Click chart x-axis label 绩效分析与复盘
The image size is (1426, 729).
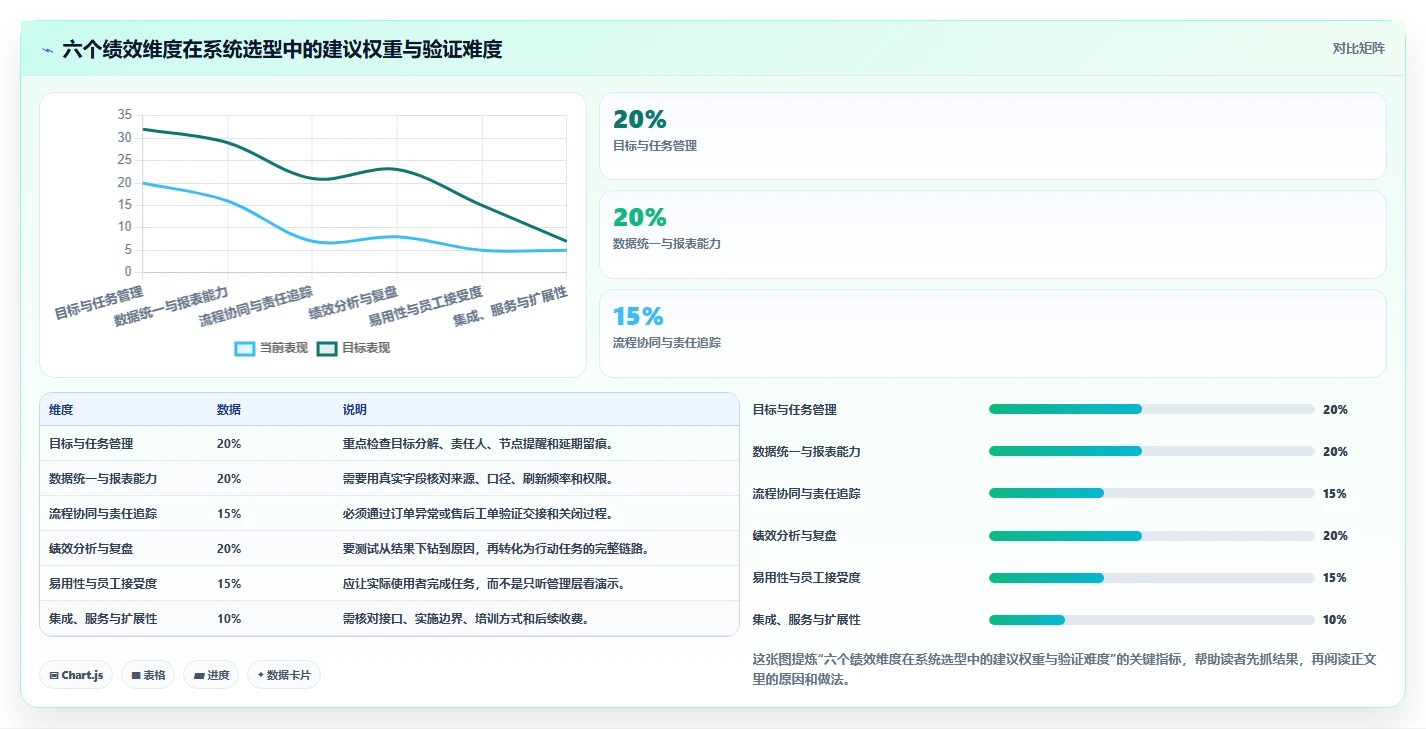[354, 302]
